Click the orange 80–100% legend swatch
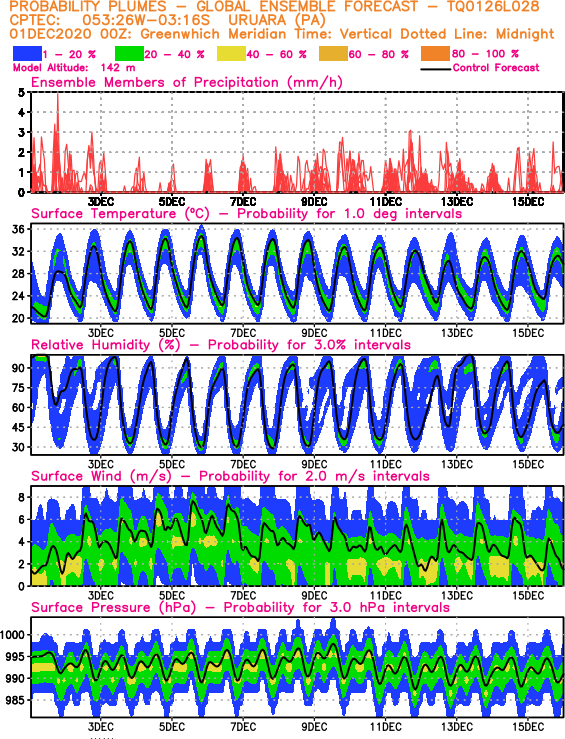565x739 pixels. click(x=436, y=54)
